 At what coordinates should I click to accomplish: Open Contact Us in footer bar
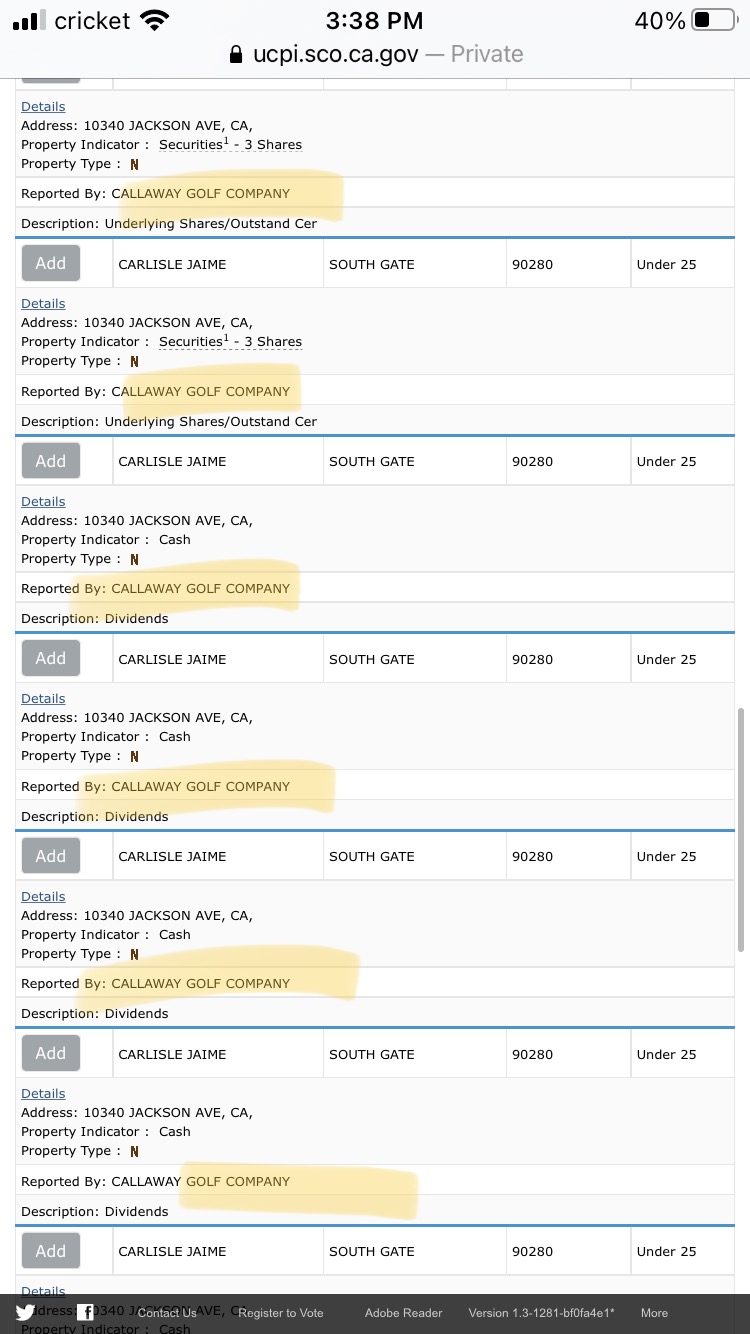(x=167, y=1313)
